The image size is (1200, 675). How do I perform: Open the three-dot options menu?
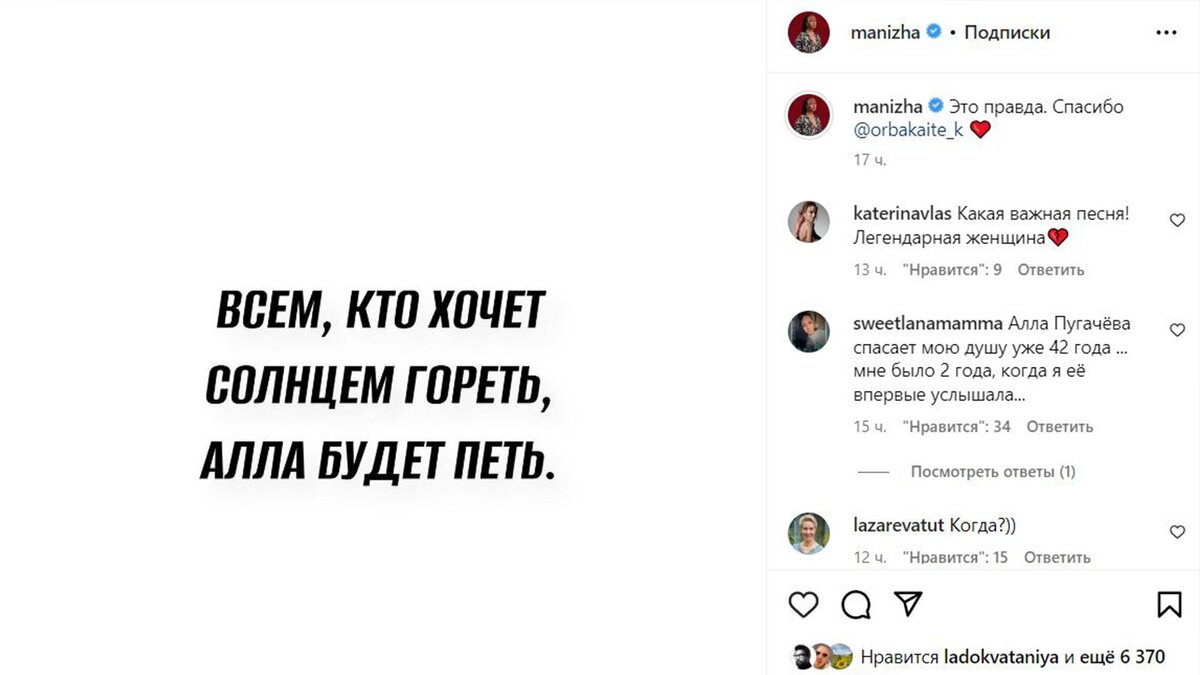pyautogui.click(x=1167, y=31)
